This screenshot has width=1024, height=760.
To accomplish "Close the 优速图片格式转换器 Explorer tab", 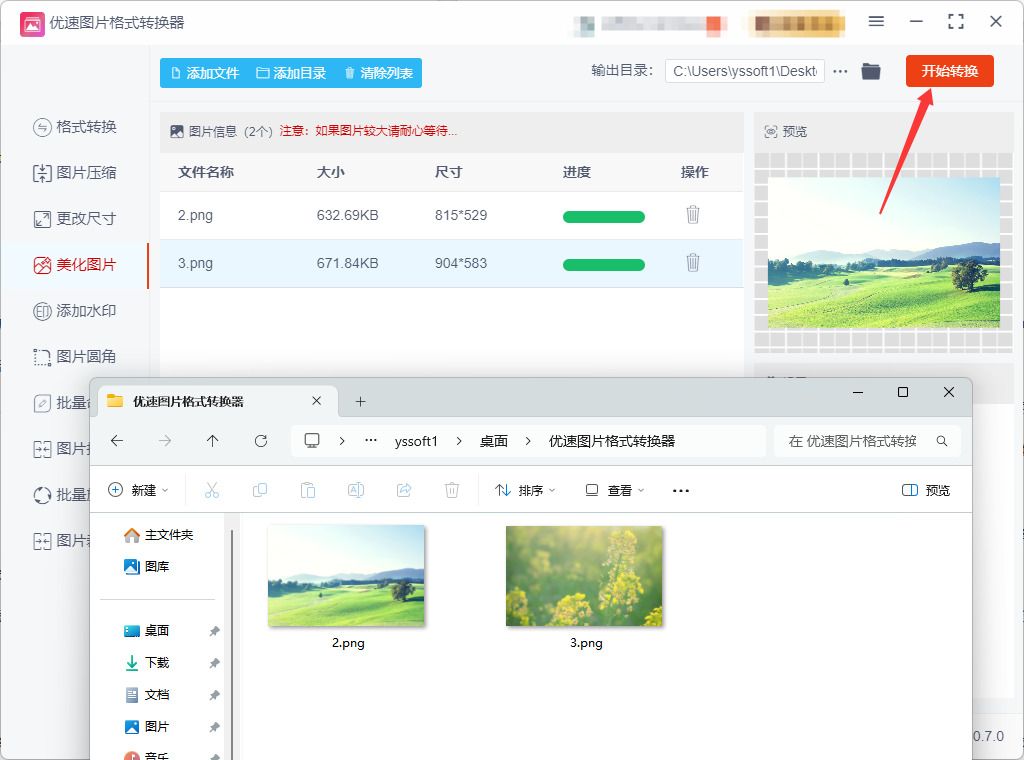I will click(317, 401).
